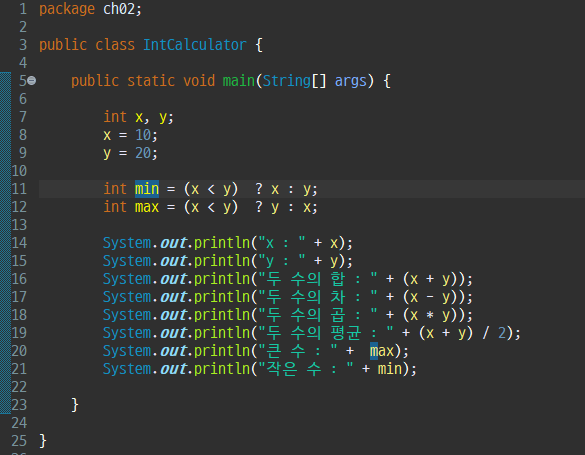Click the 'args' parameter name
Screen dimensions: 585x455
pos(351,82)
